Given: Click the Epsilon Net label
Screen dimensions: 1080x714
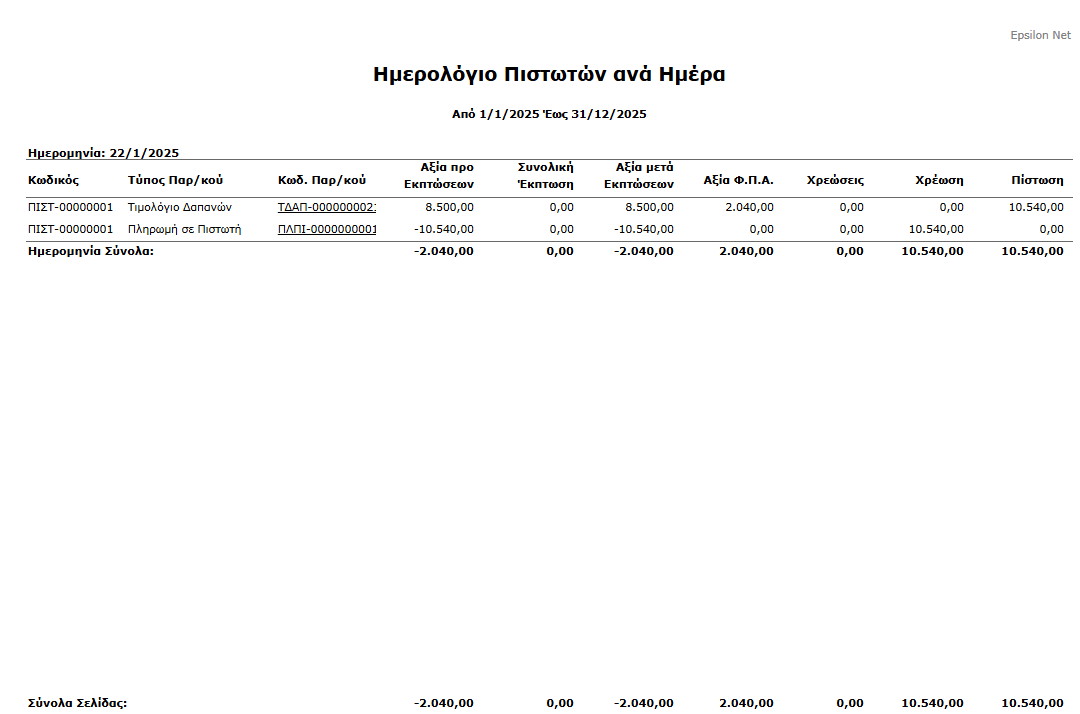Looking at the screenshot, I should 1040,35.
